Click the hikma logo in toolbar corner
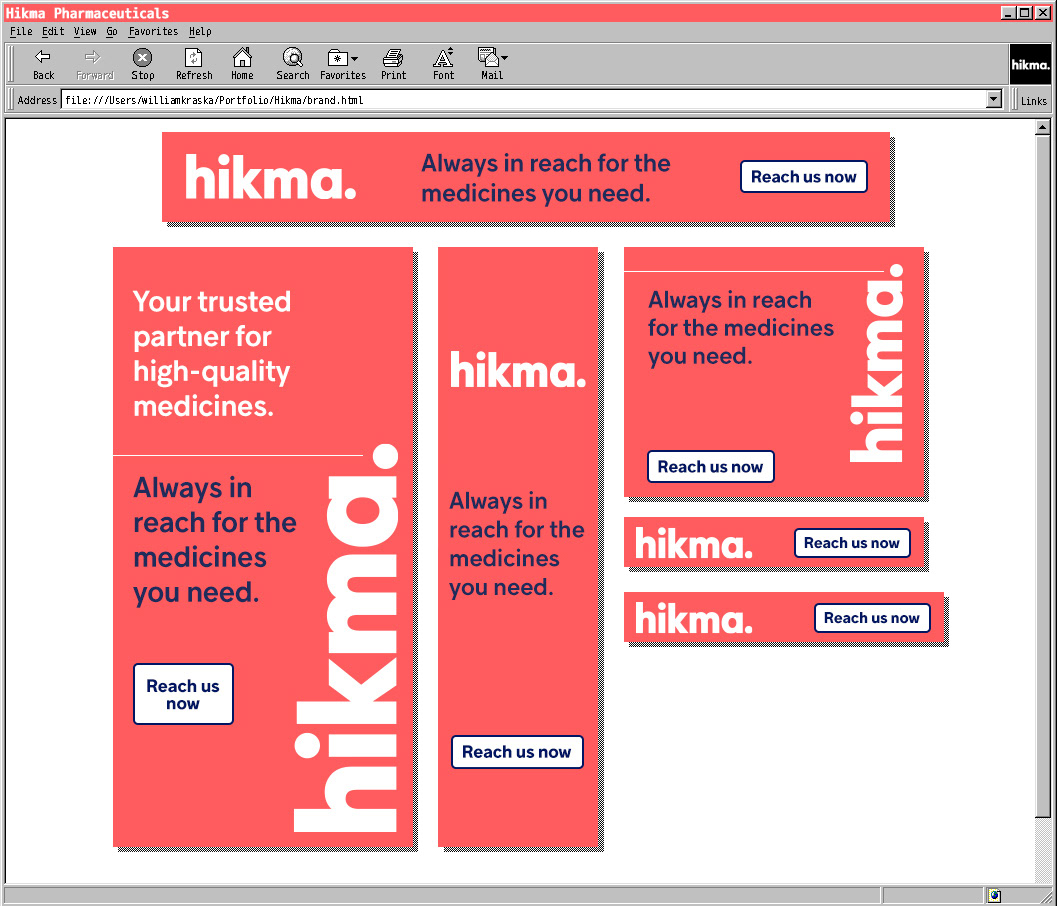Image resolution: width=1057 pixels, height=906 pixels. pos(1030,65)
